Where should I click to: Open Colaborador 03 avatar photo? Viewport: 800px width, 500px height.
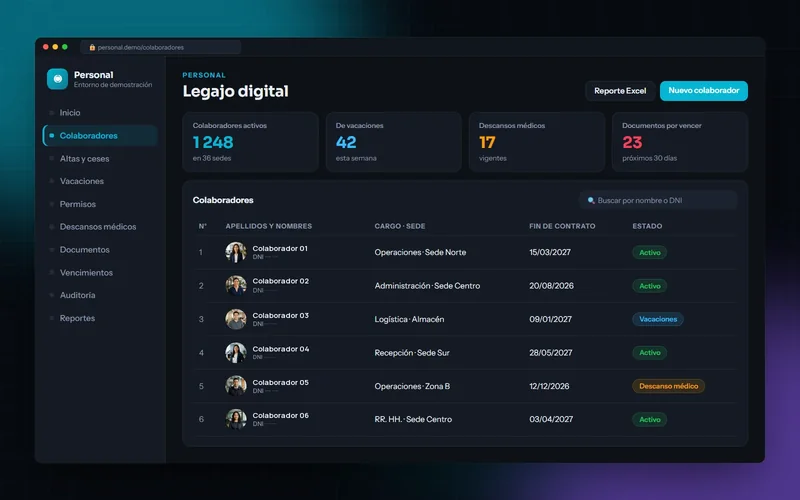click(236, 319)
